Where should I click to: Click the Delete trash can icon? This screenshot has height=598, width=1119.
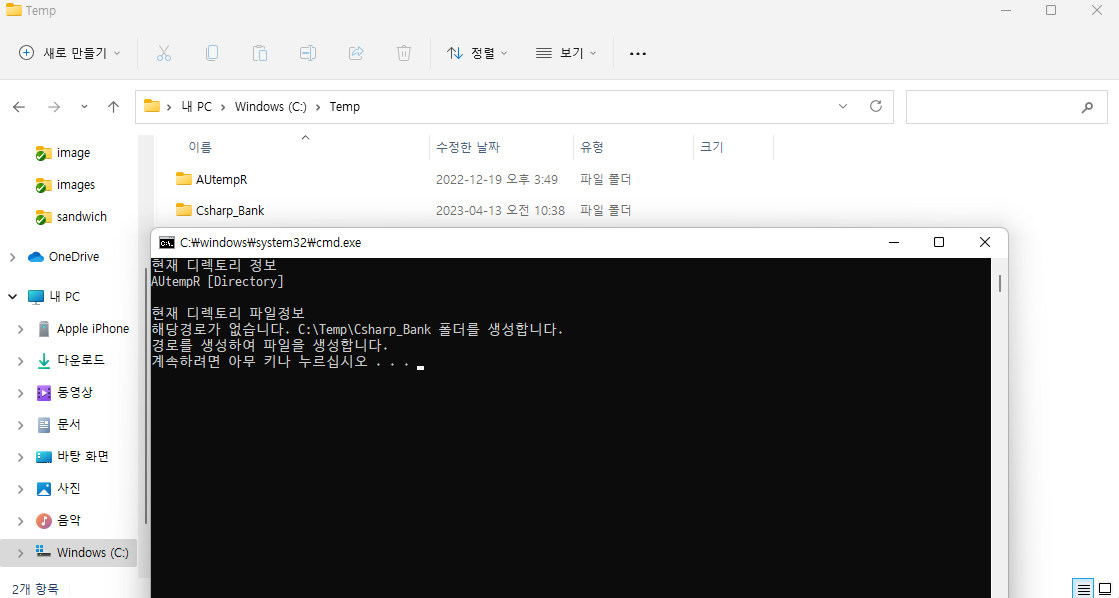pyautogui.click(x=404, y=53)
